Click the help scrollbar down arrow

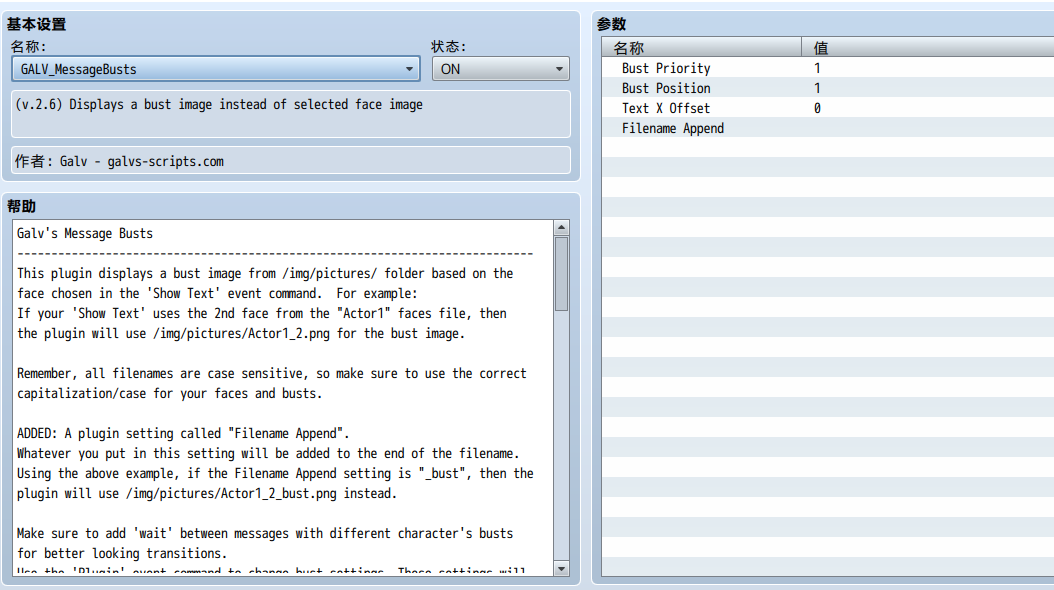click(561, 568)
